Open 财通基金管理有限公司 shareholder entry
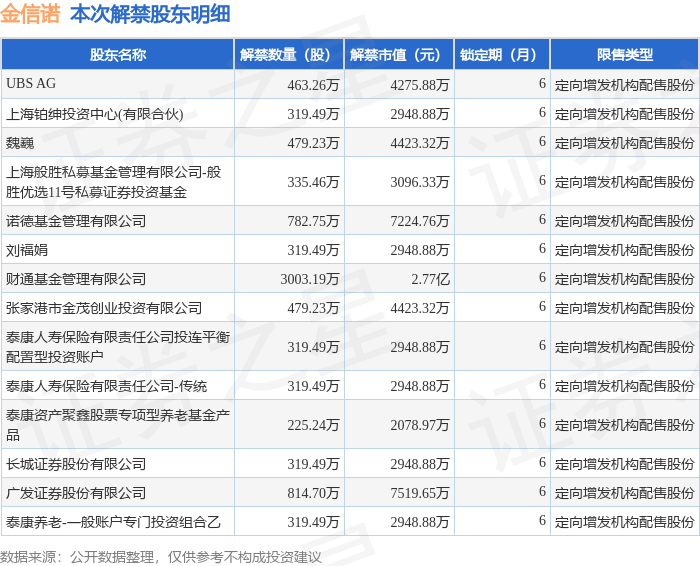 76,279
